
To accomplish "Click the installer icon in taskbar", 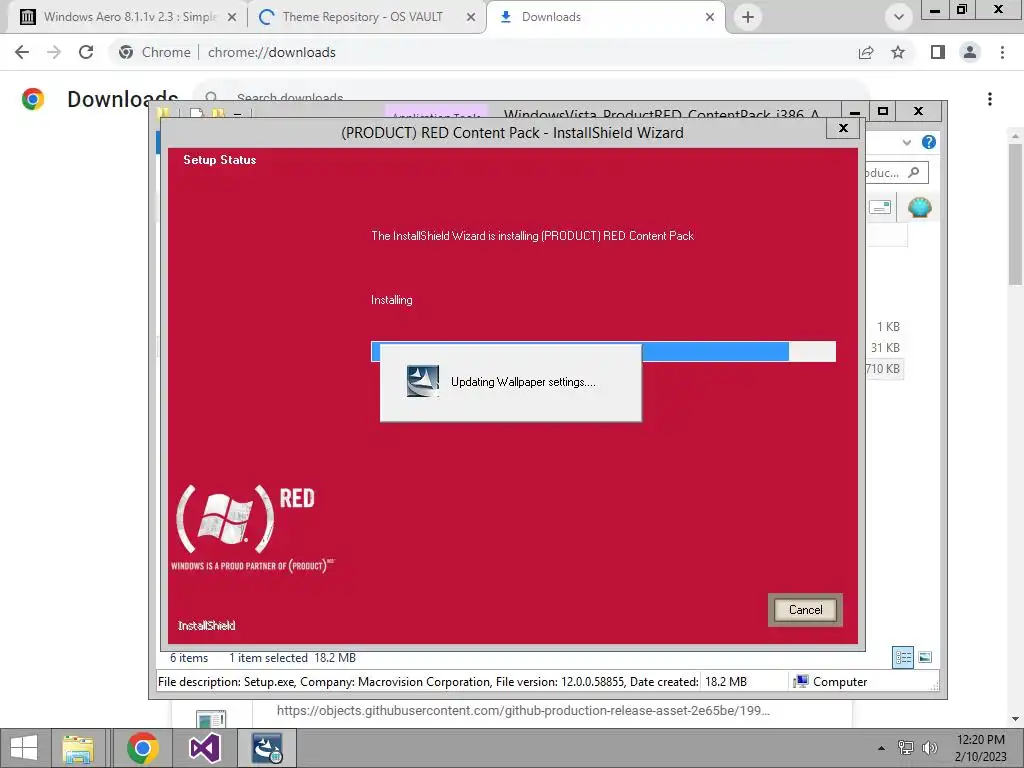I will point(267,748).
